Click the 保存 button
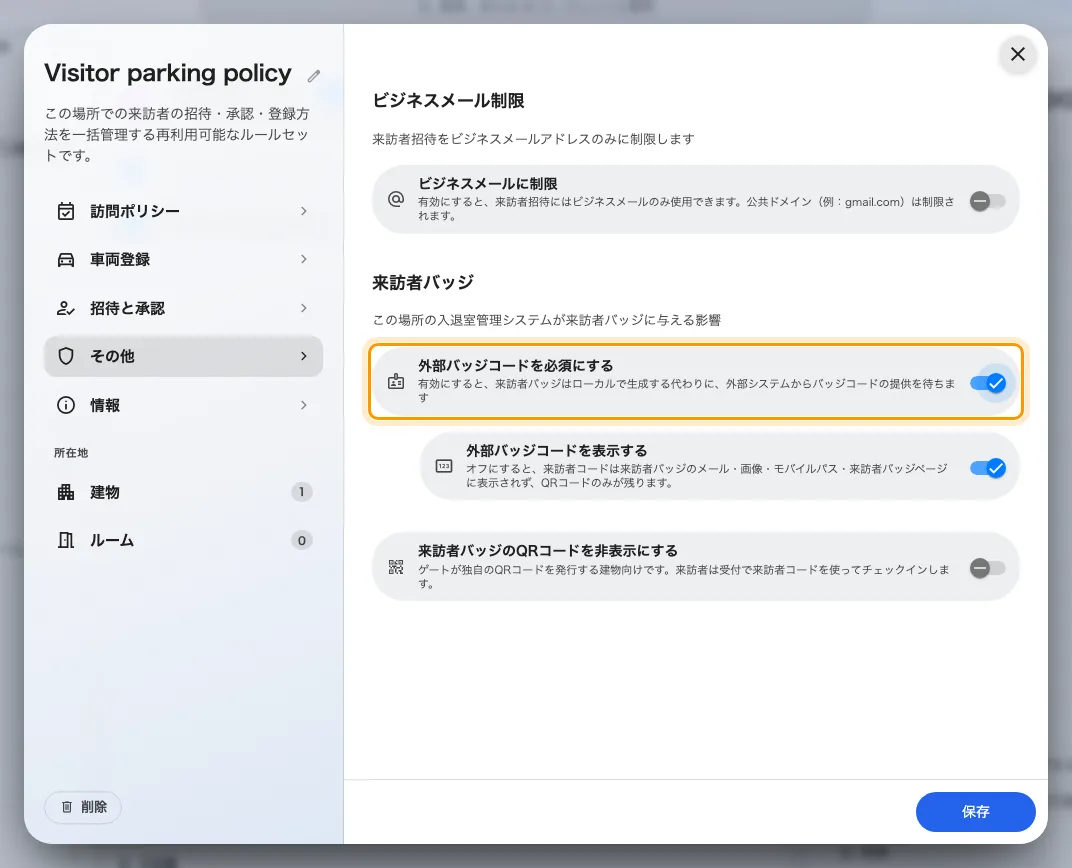This screenshot has height=868, width=1072. 976,812
